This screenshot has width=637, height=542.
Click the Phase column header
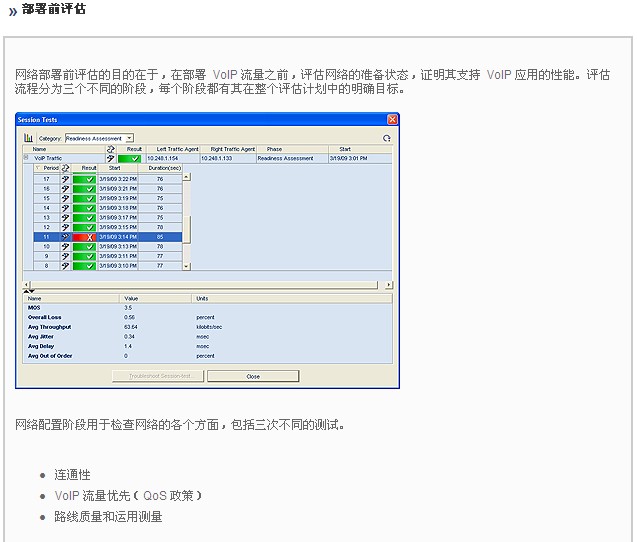coord(275,149)
